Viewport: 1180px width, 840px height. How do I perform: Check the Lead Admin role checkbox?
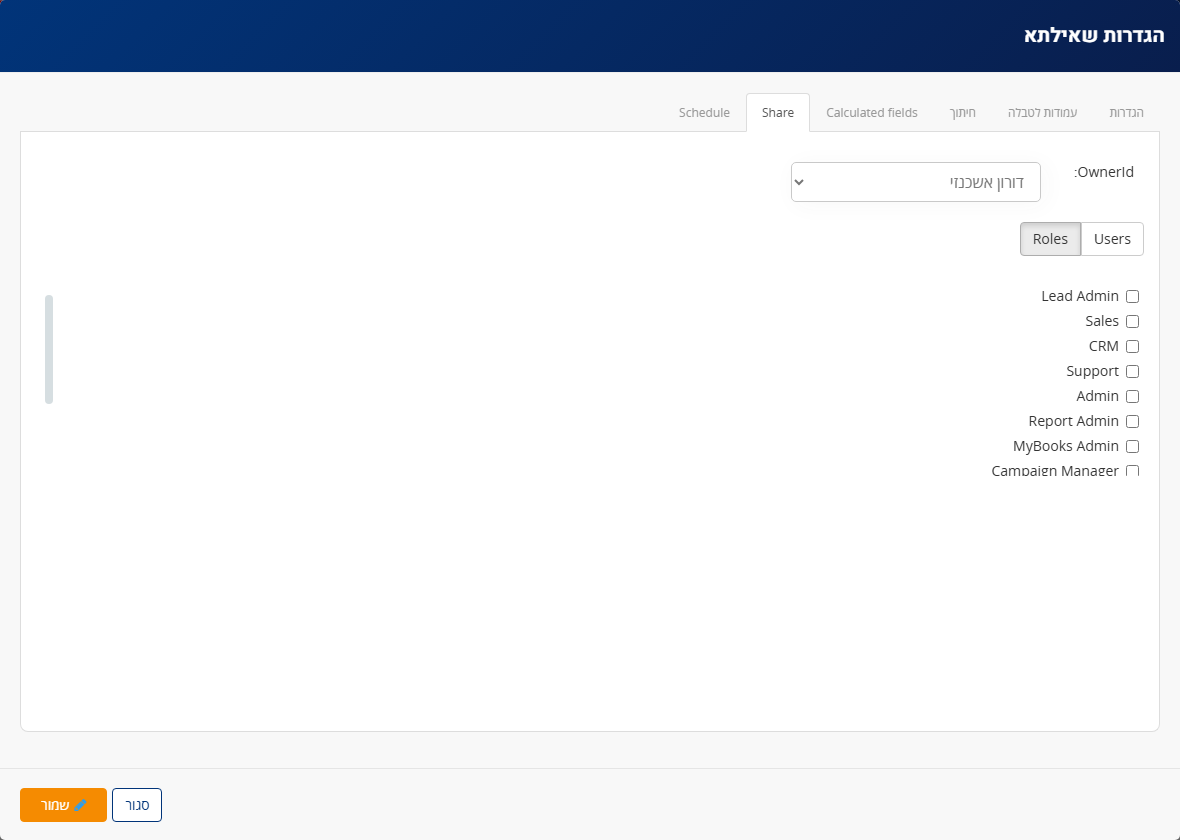pyautogui.click(x=1133, y=297)
